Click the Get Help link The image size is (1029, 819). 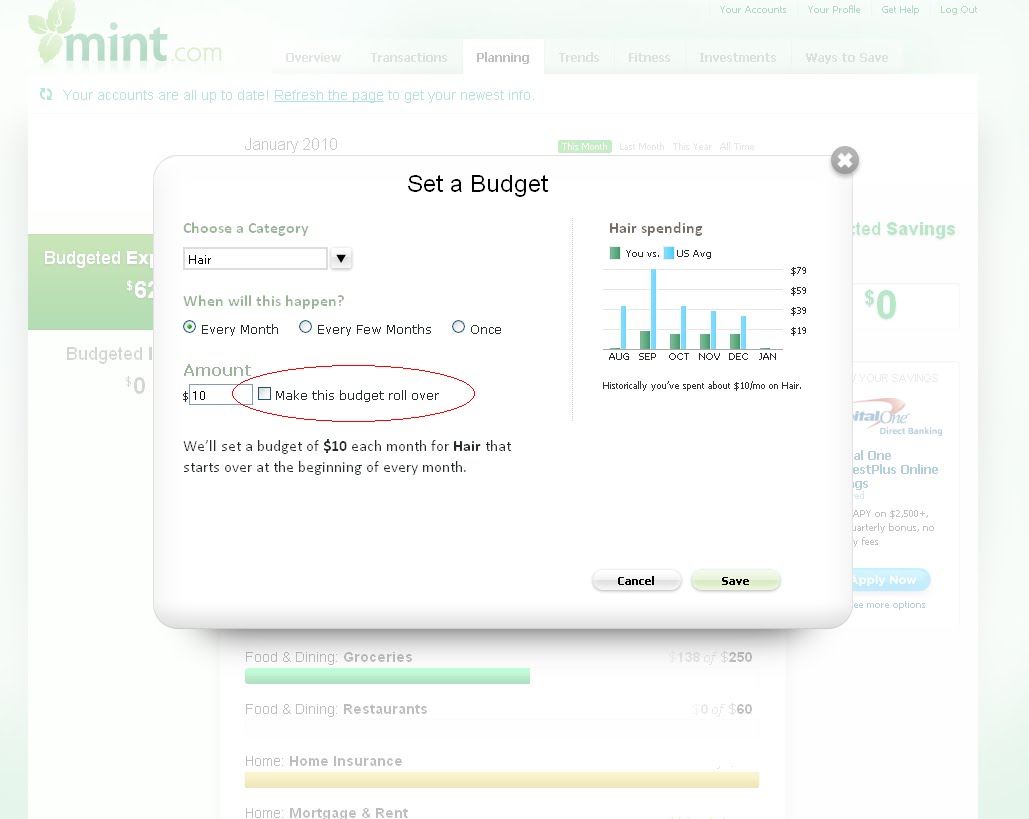(x=900, y=10)
